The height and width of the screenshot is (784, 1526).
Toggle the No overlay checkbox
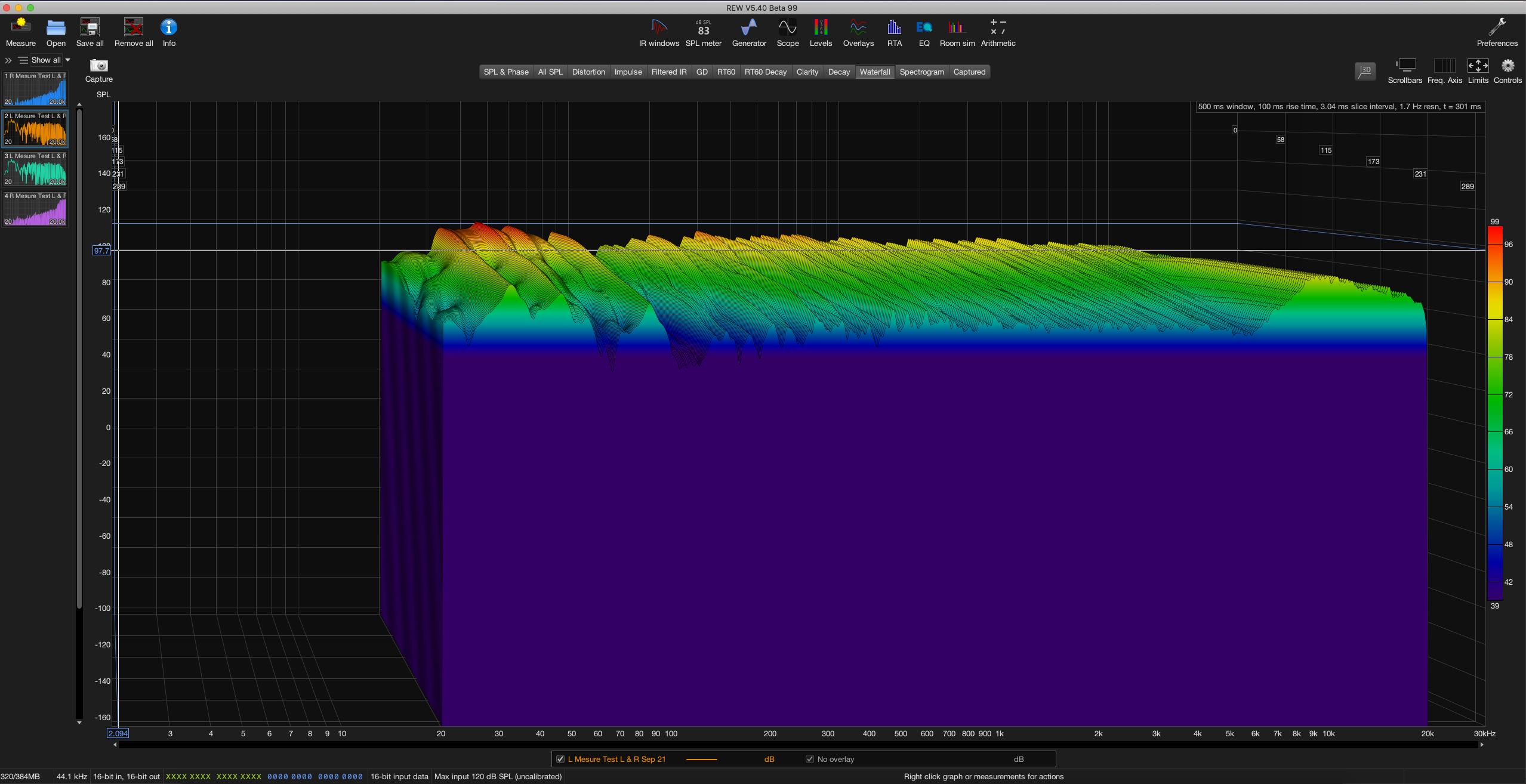tap(809, 759)
